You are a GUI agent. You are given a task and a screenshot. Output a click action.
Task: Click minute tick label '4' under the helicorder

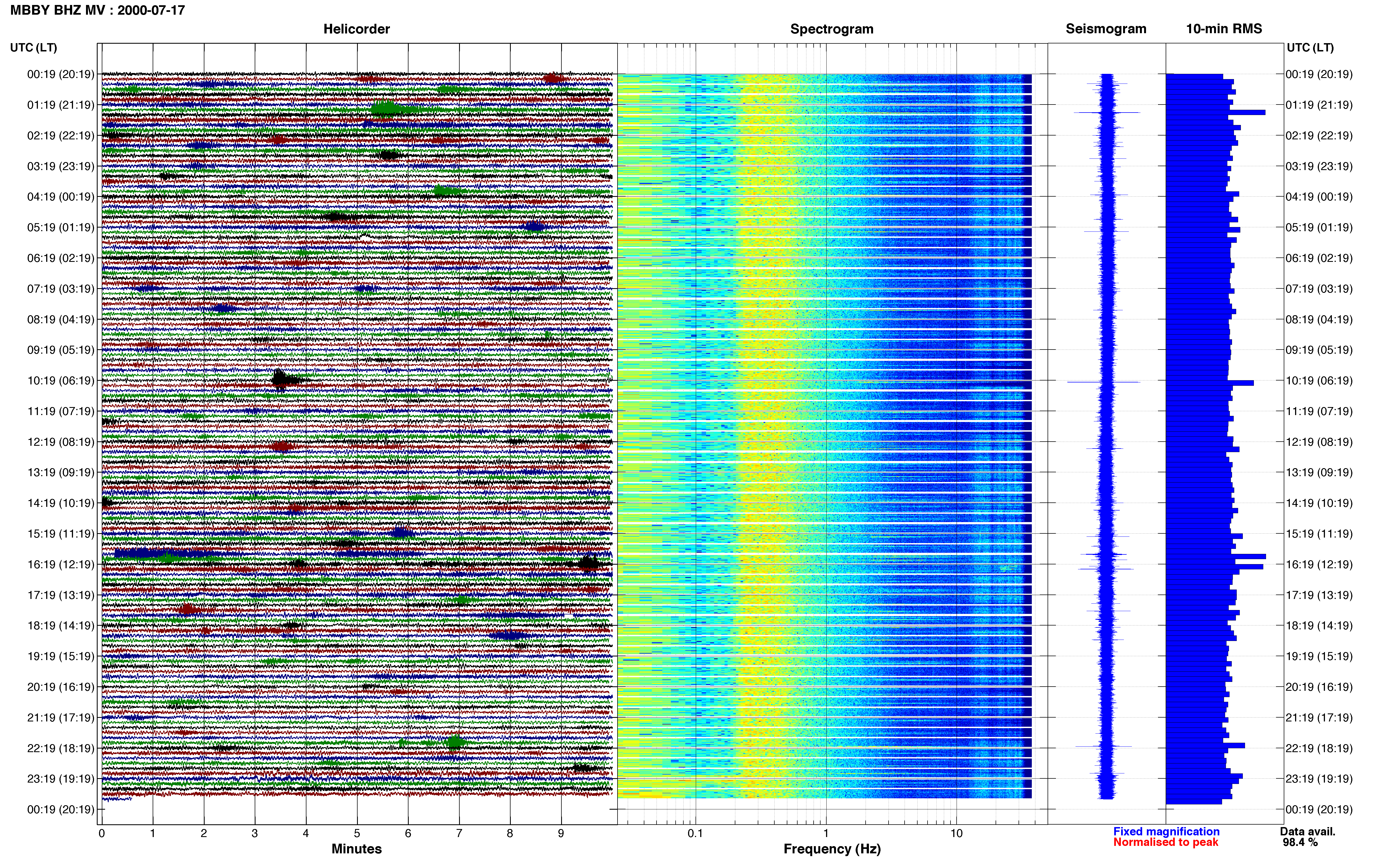pos(306,833)
